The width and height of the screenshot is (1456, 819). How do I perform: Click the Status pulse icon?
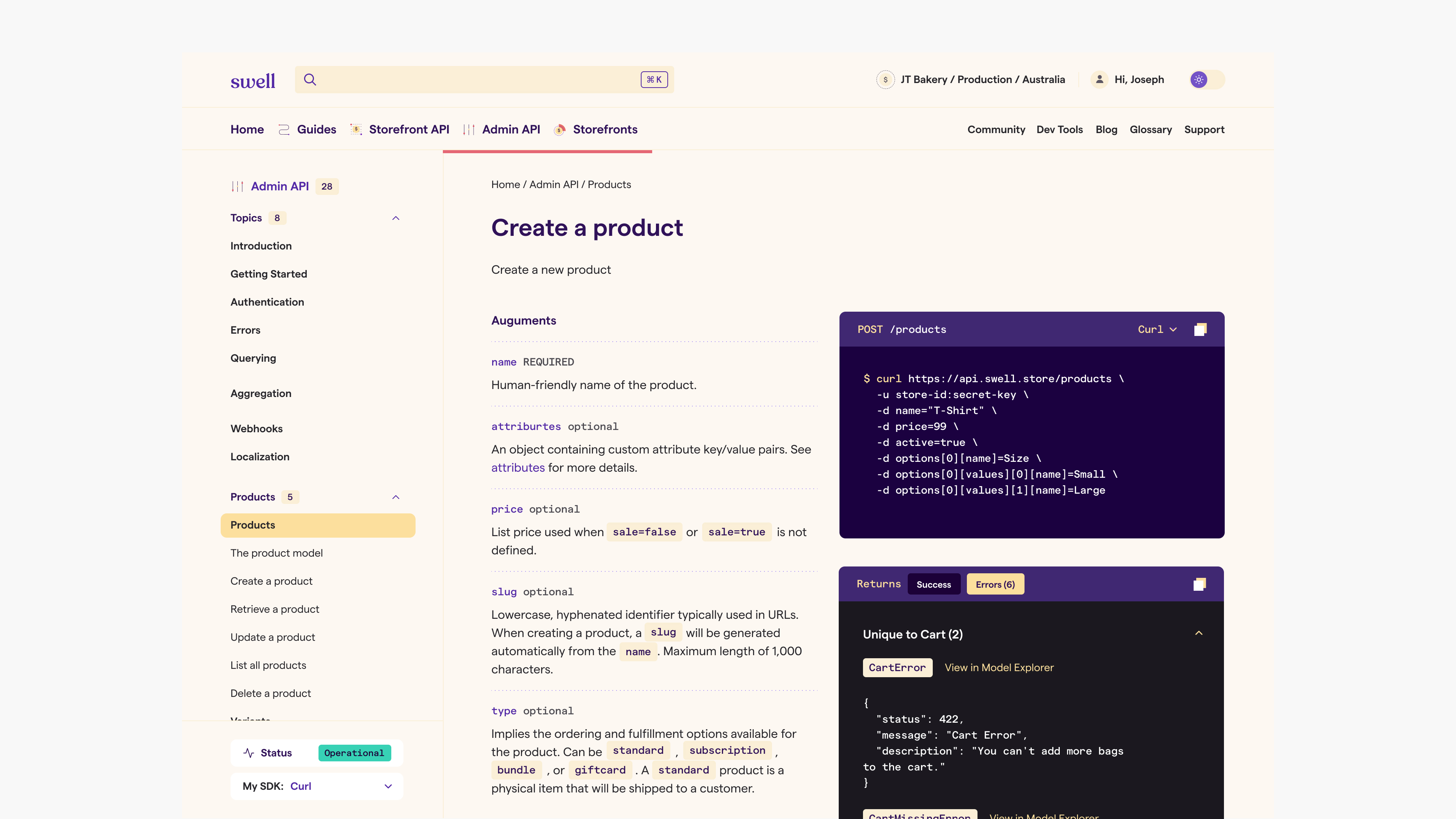(249, 753)
